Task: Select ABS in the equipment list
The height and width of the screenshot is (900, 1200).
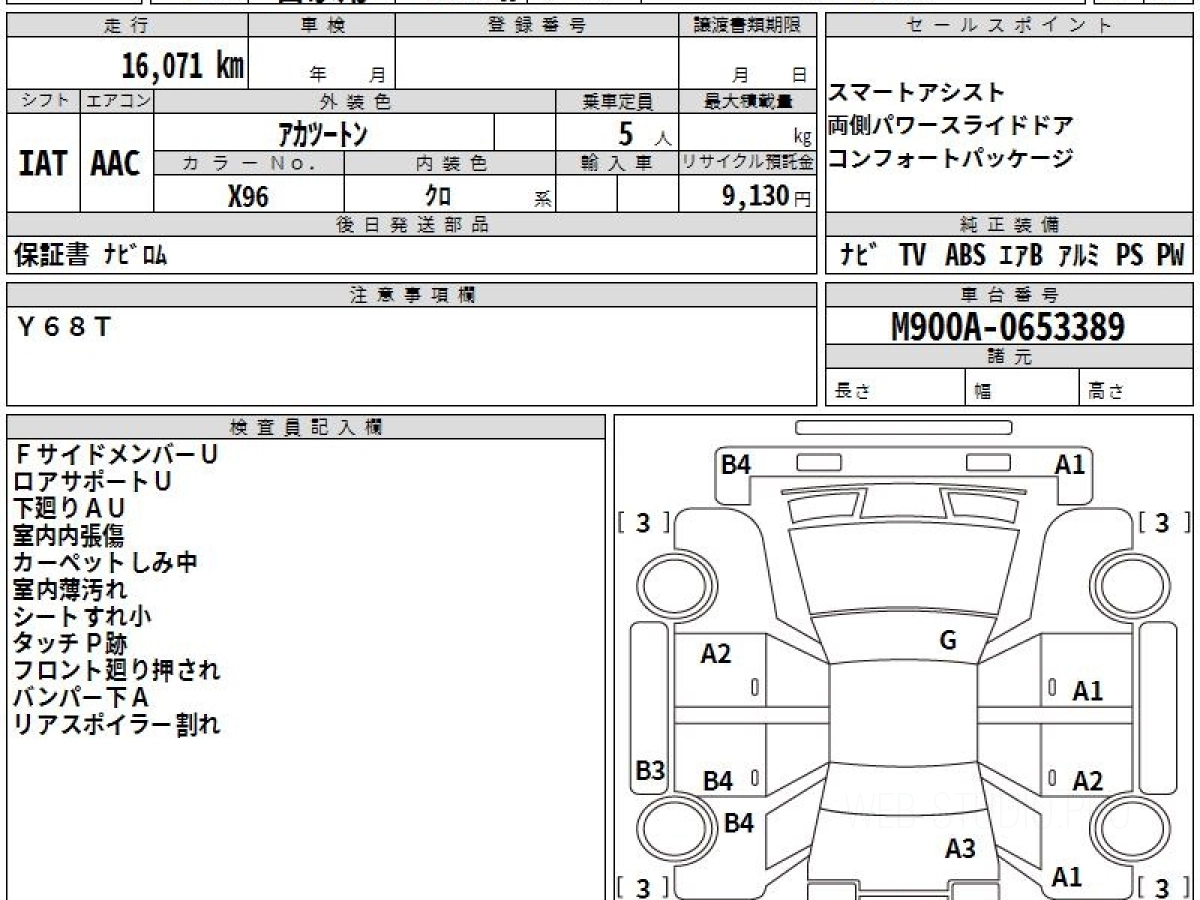Action: click(x=965, y=255)
